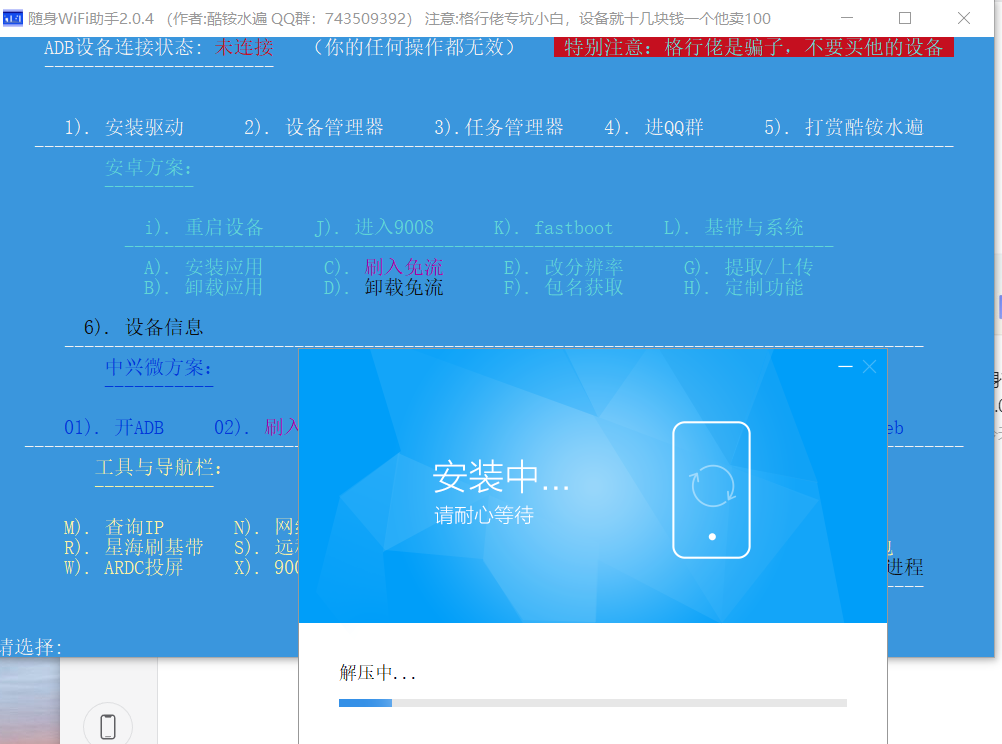This screenshot has height=744, width=1002.
Task: Click the phone sync icon in the installer
Action: tap(711, 489)
